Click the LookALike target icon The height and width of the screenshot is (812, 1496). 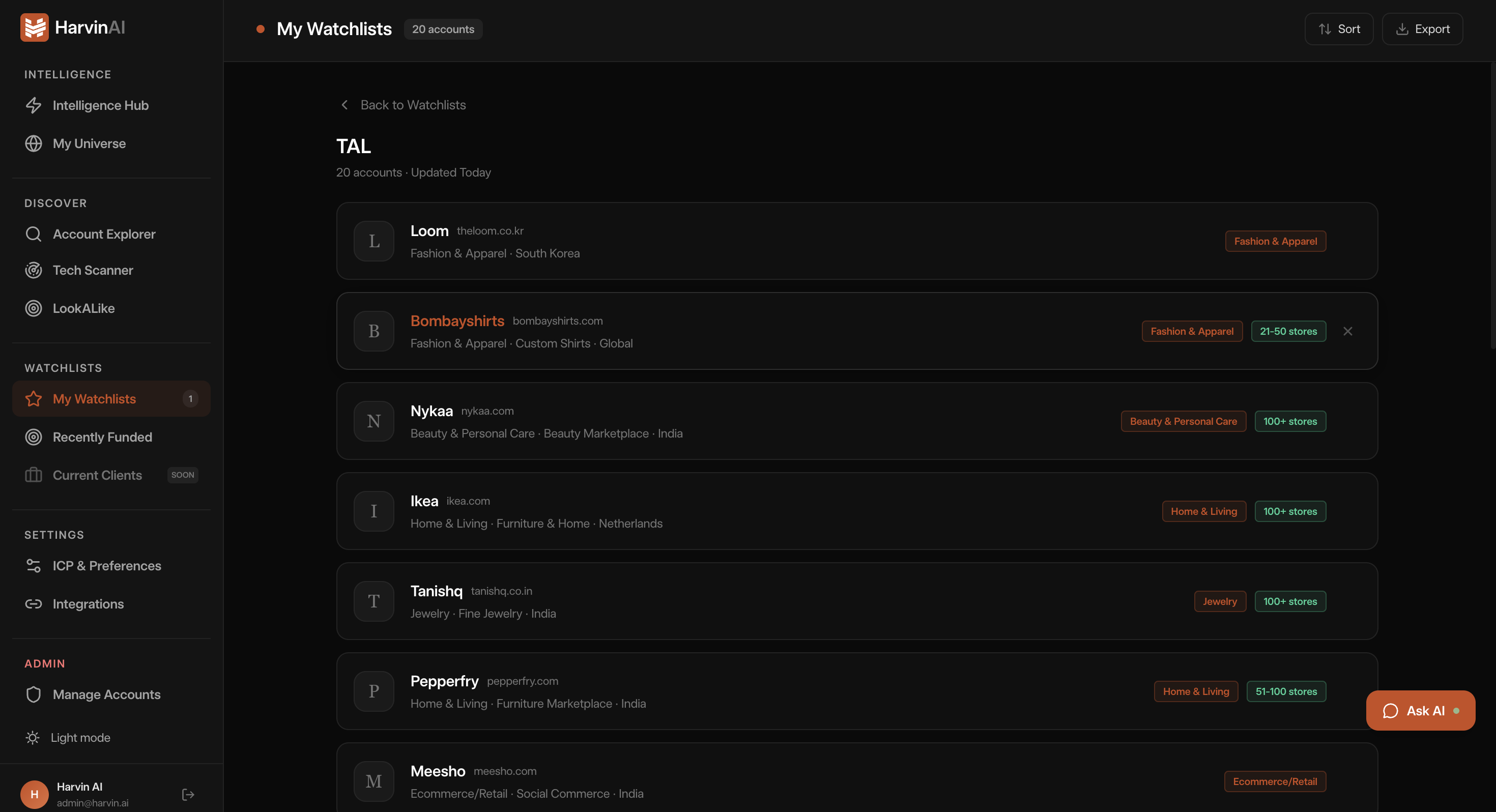tap(34, 308)
